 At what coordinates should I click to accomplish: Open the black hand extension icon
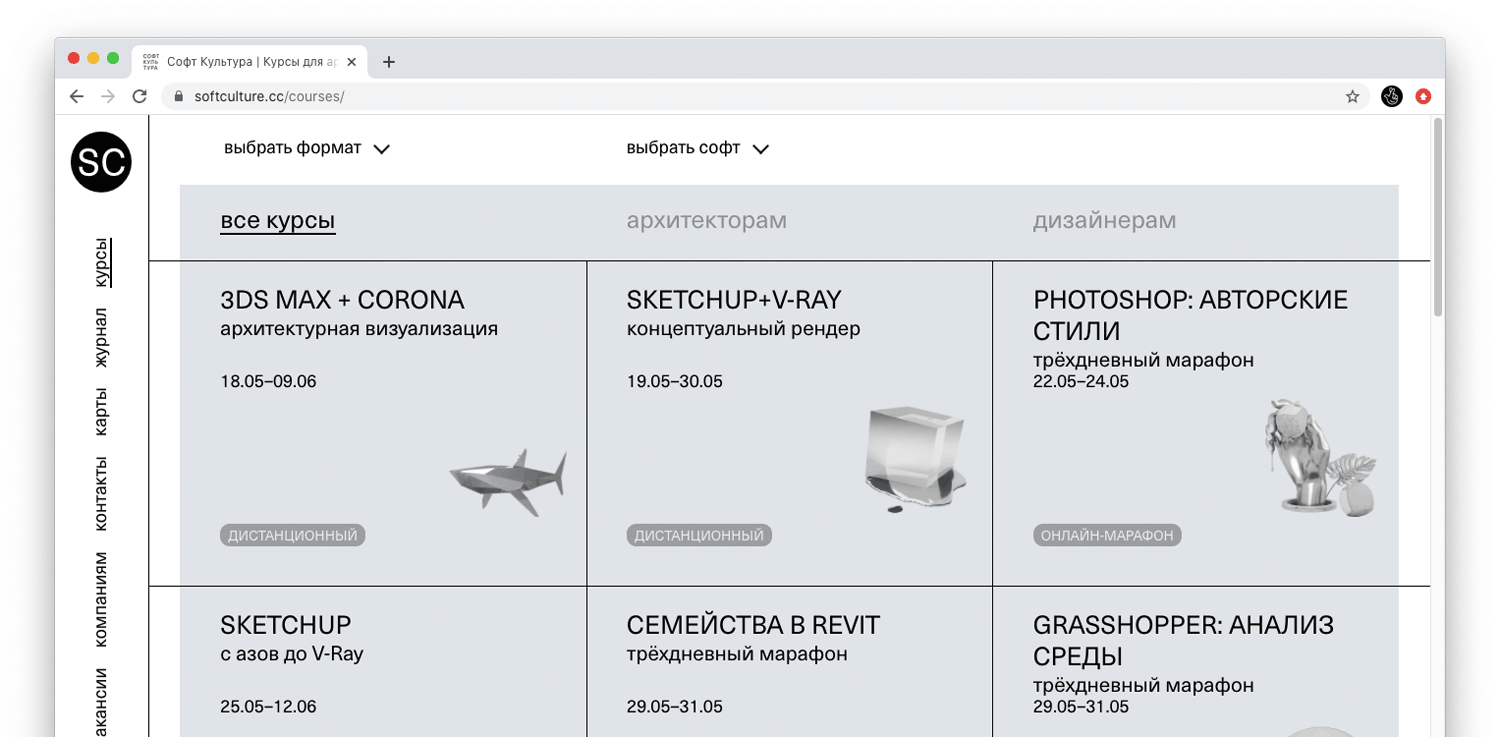coord(1391,96)
